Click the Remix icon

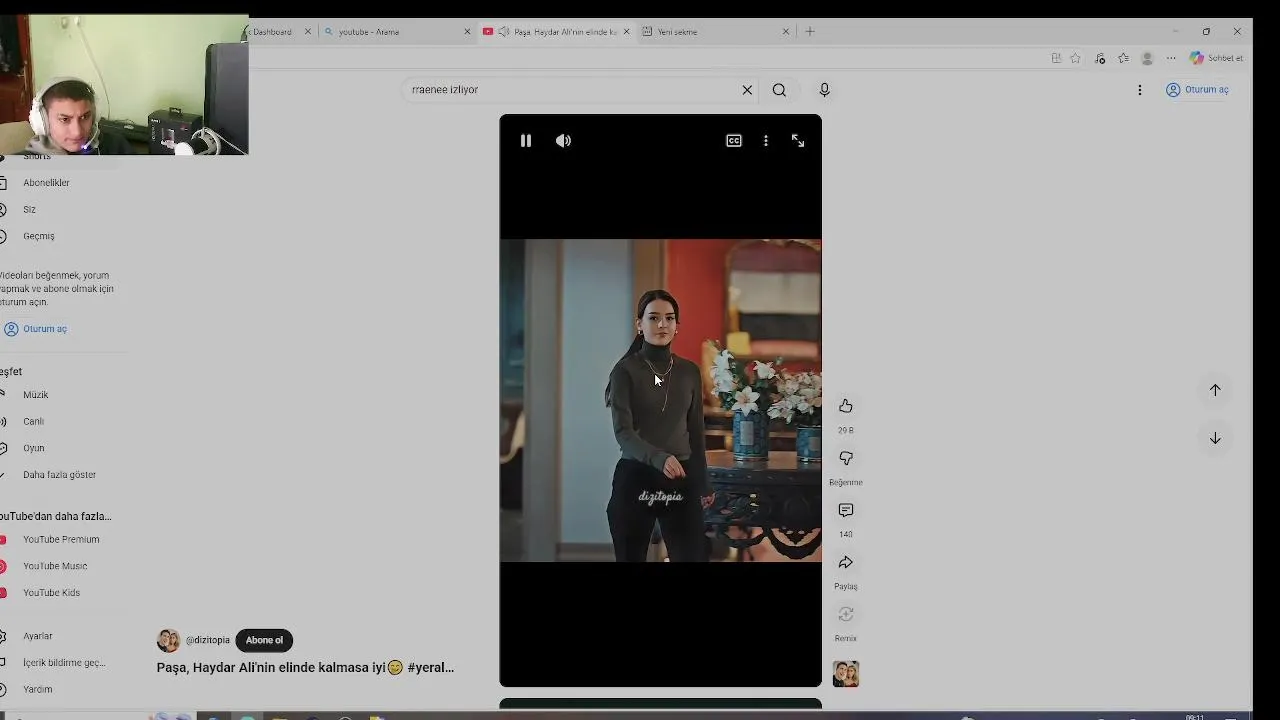coord(846,614)
